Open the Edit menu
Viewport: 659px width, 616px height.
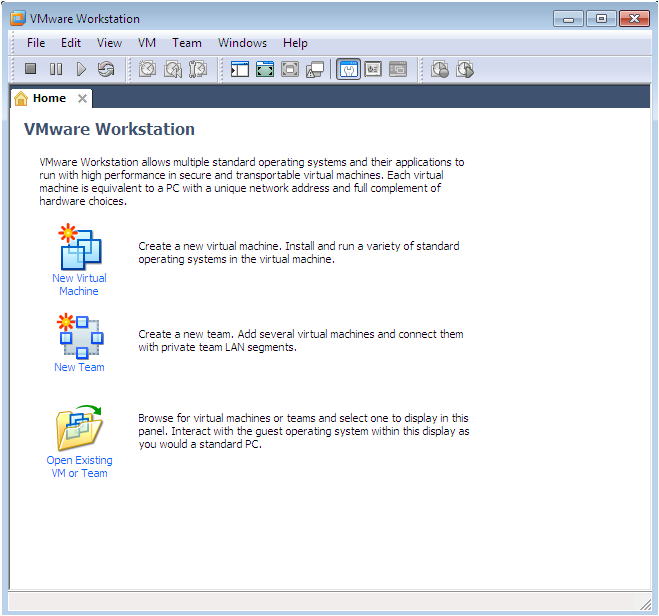pos(71,43)
